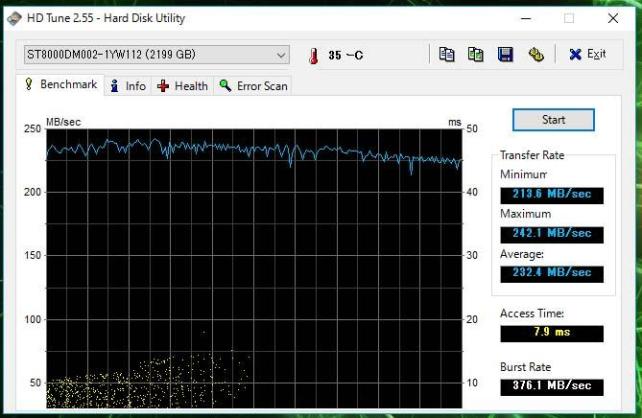Click the access time value 7.9 ms
Viewport: 642px width, 418px height.
tap(552, 333)
